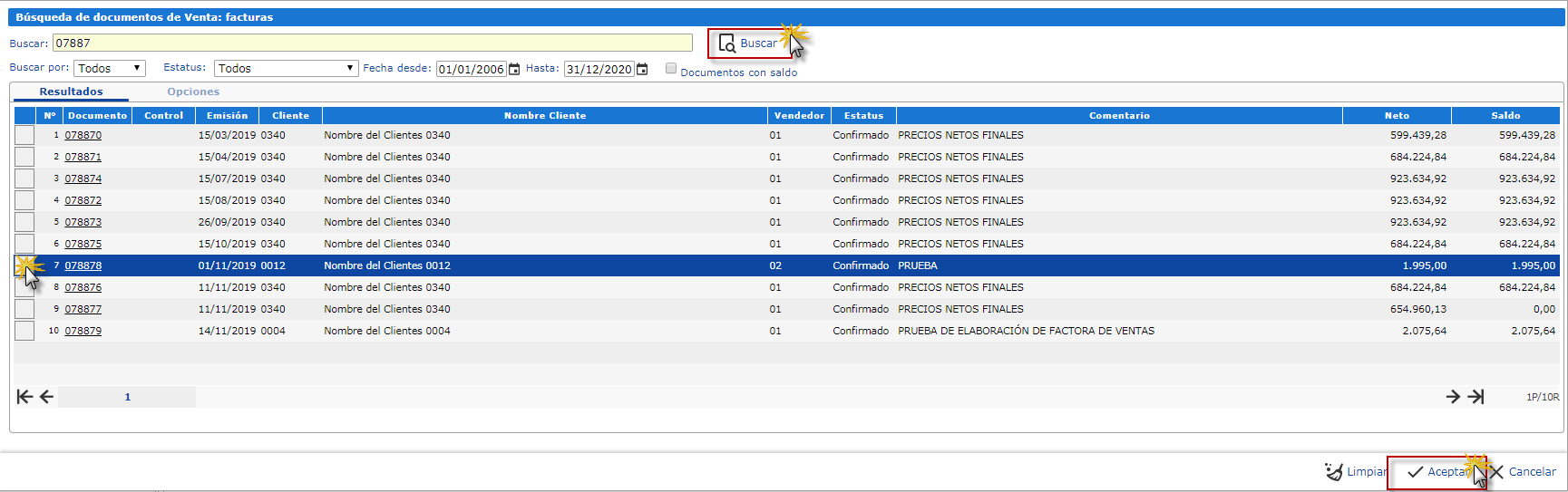
Task: Go to first results page
Action: tap(24, 397)
